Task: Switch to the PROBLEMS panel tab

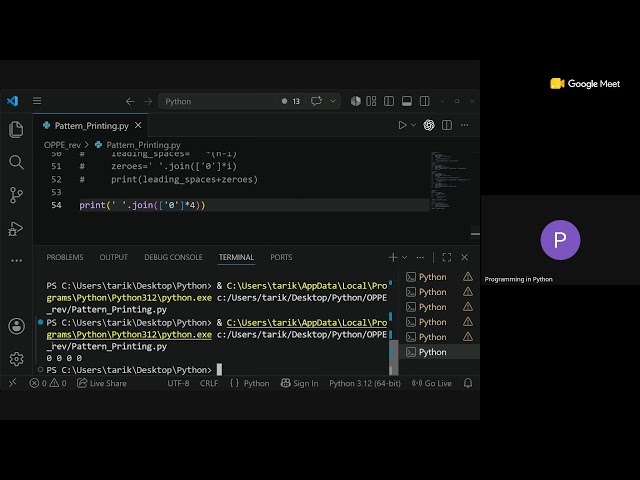Action: click(65, 258)
